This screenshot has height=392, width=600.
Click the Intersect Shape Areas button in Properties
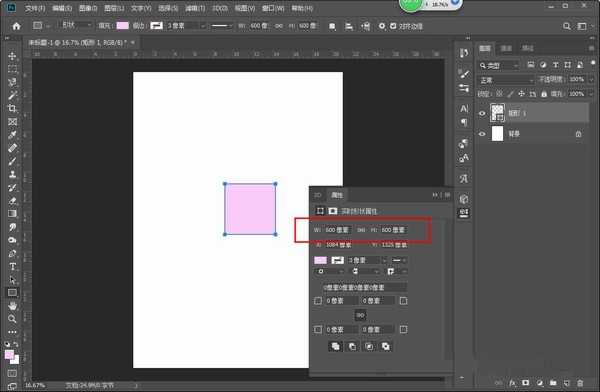pyautogui.click(x=369, y=346)
